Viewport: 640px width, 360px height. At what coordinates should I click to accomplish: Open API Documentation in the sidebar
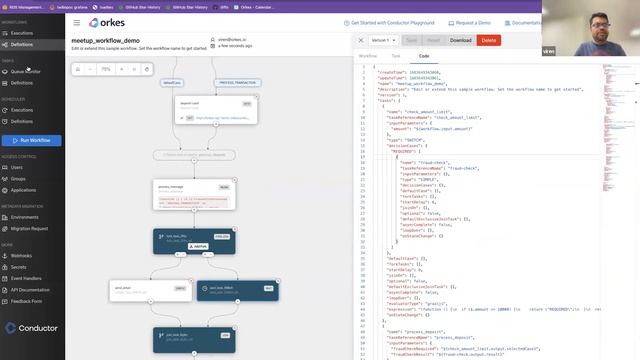pyautogui.click(x=30, y=290)
